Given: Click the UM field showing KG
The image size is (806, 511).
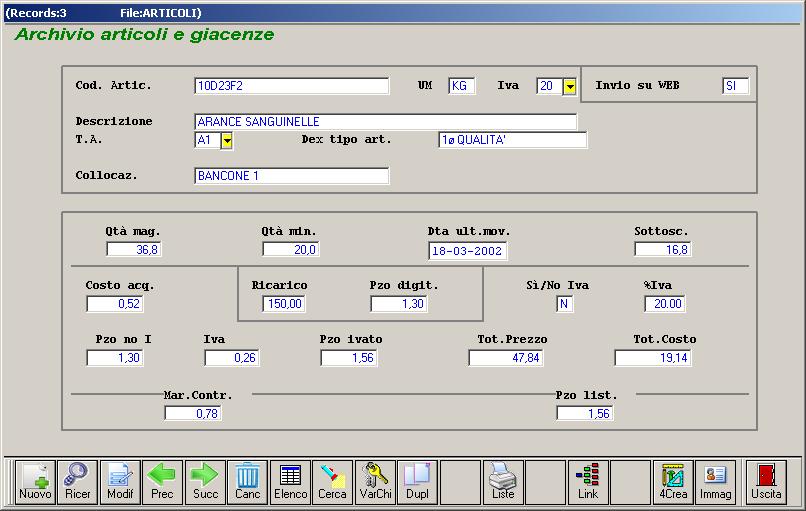Looking at the screenshot, I should coord(462,86).
